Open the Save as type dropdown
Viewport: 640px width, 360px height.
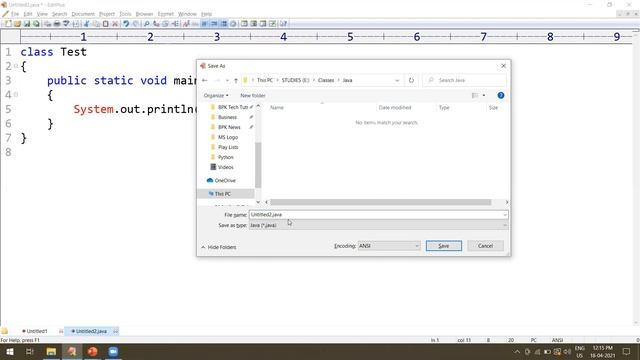coord(379,225)
